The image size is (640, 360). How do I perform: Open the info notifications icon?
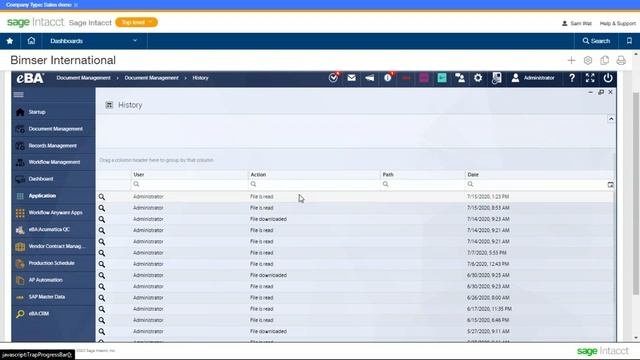click(388, 78)
